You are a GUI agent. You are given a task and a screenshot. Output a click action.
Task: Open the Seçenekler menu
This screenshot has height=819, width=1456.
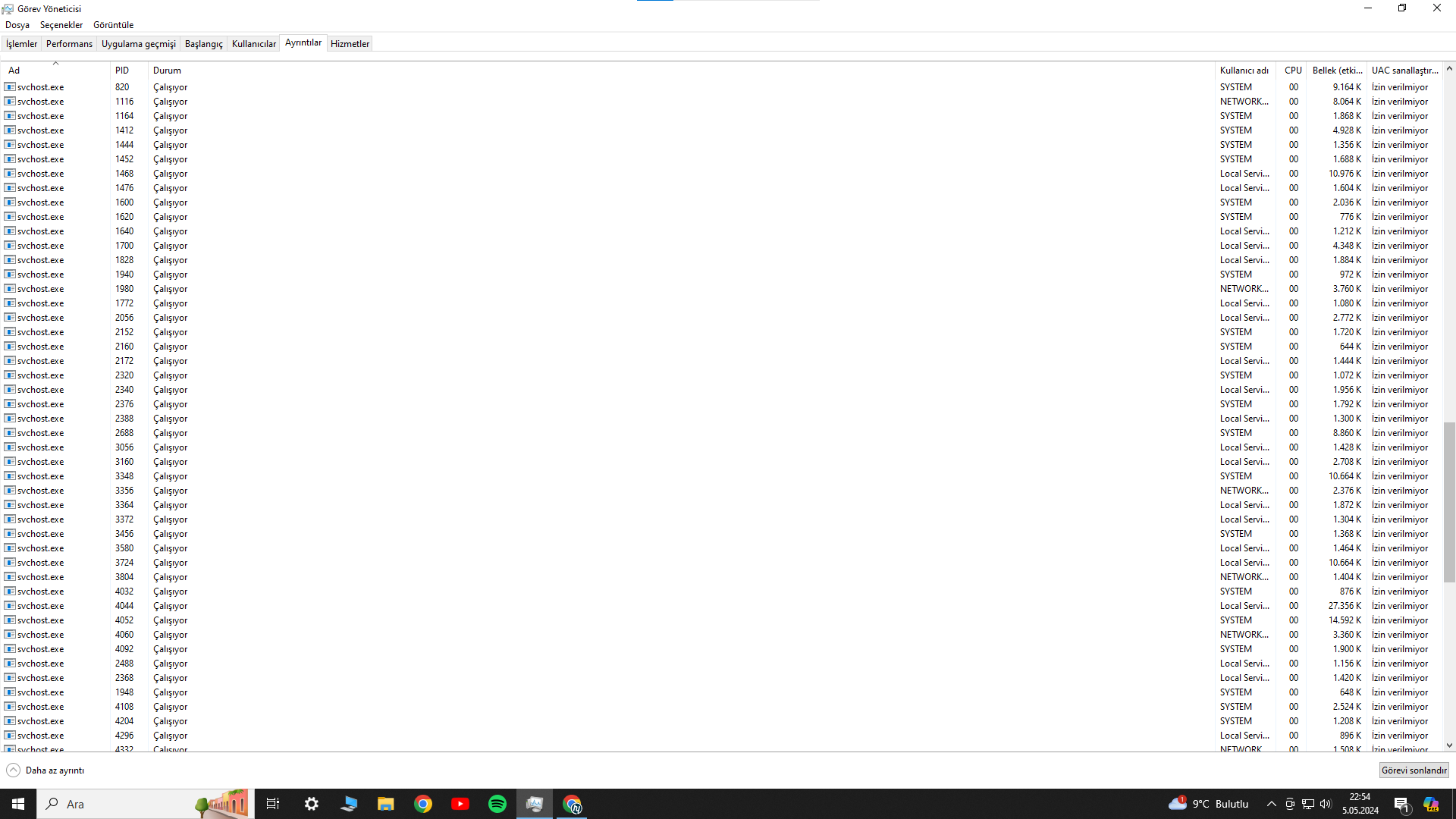[x=61, y=25]
